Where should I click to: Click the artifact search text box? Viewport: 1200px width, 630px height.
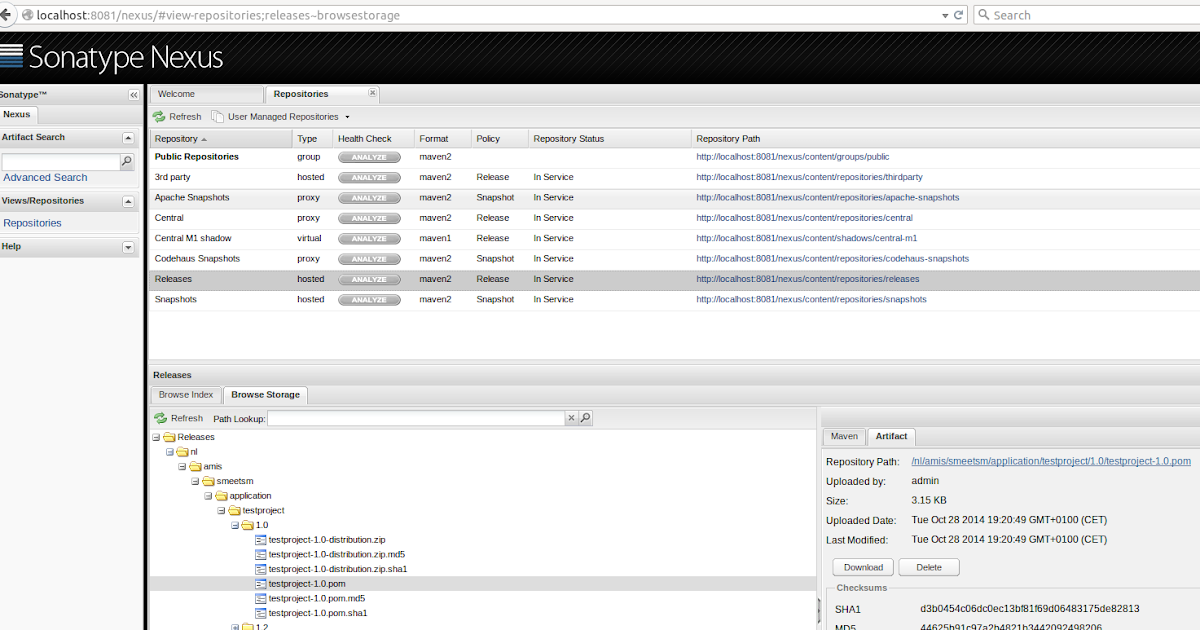(x=61, y=161)
